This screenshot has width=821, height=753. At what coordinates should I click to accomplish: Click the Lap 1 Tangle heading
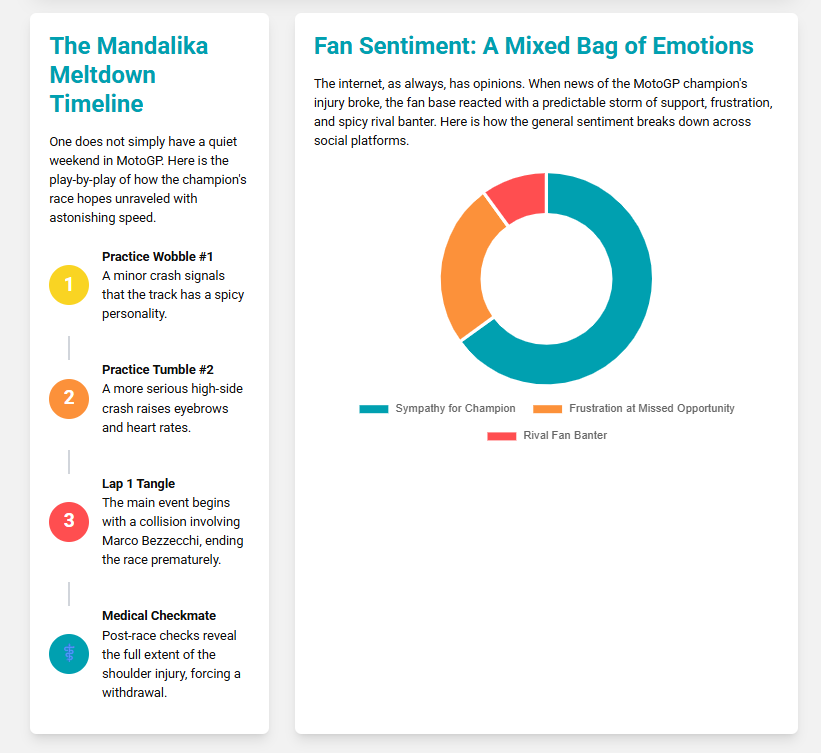(139, 484)
